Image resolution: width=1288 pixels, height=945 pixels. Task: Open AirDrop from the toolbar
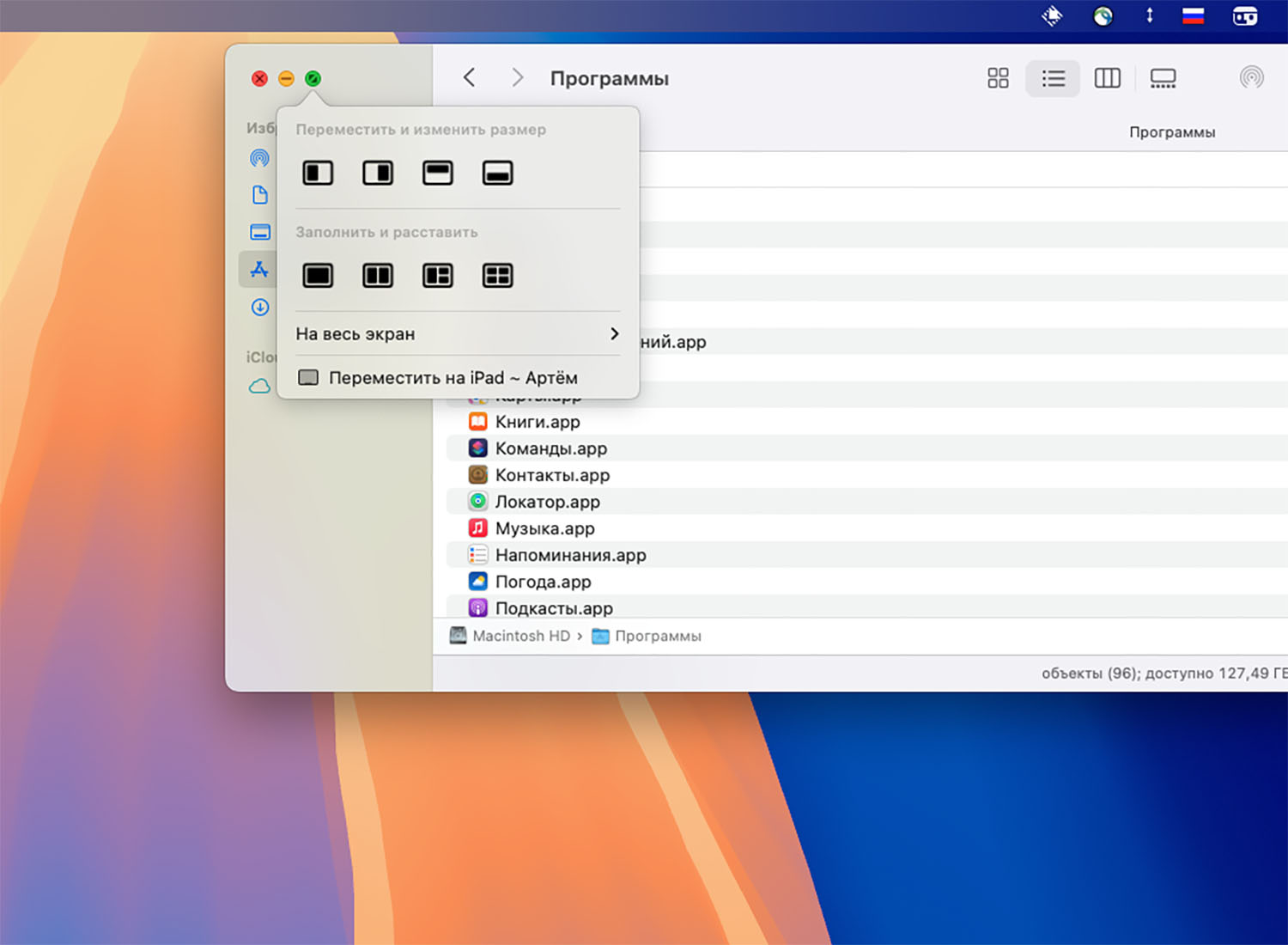click(1251, 78)
